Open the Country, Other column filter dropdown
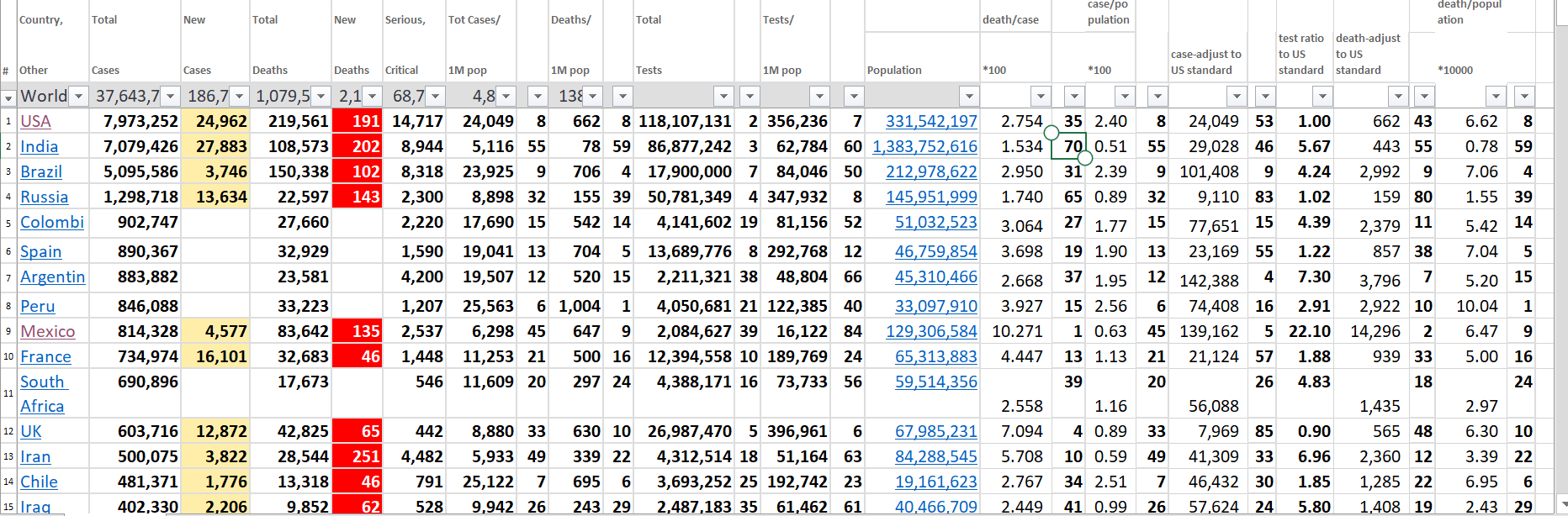Screen dimensions: 1568x516 tap(78, 96)
